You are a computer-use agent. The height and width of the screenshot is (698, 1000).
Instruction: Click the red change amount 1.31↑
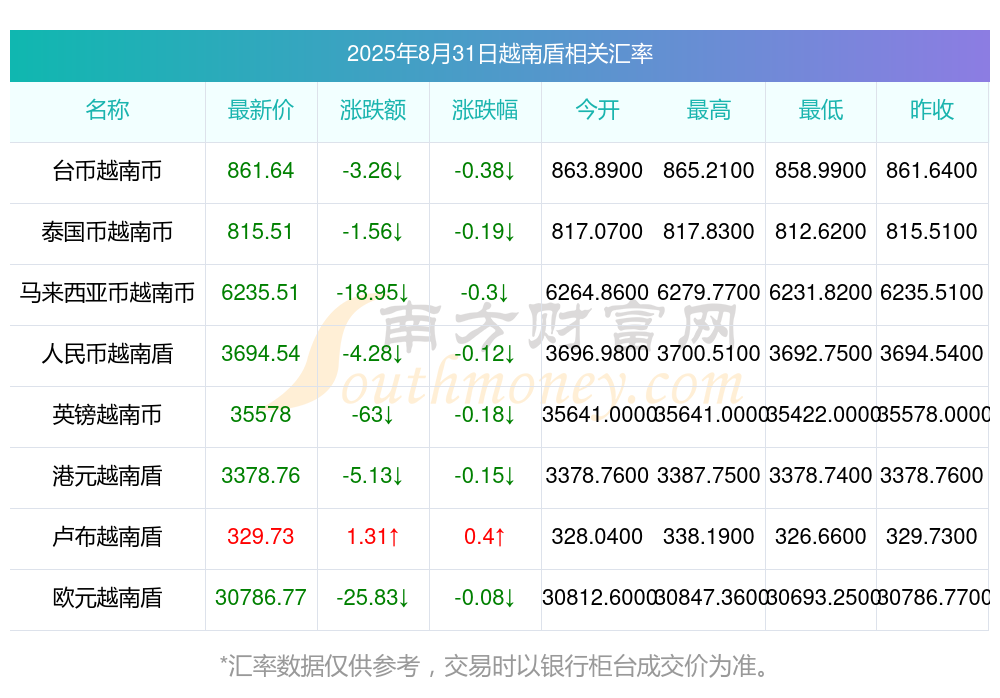pos(372,536)
